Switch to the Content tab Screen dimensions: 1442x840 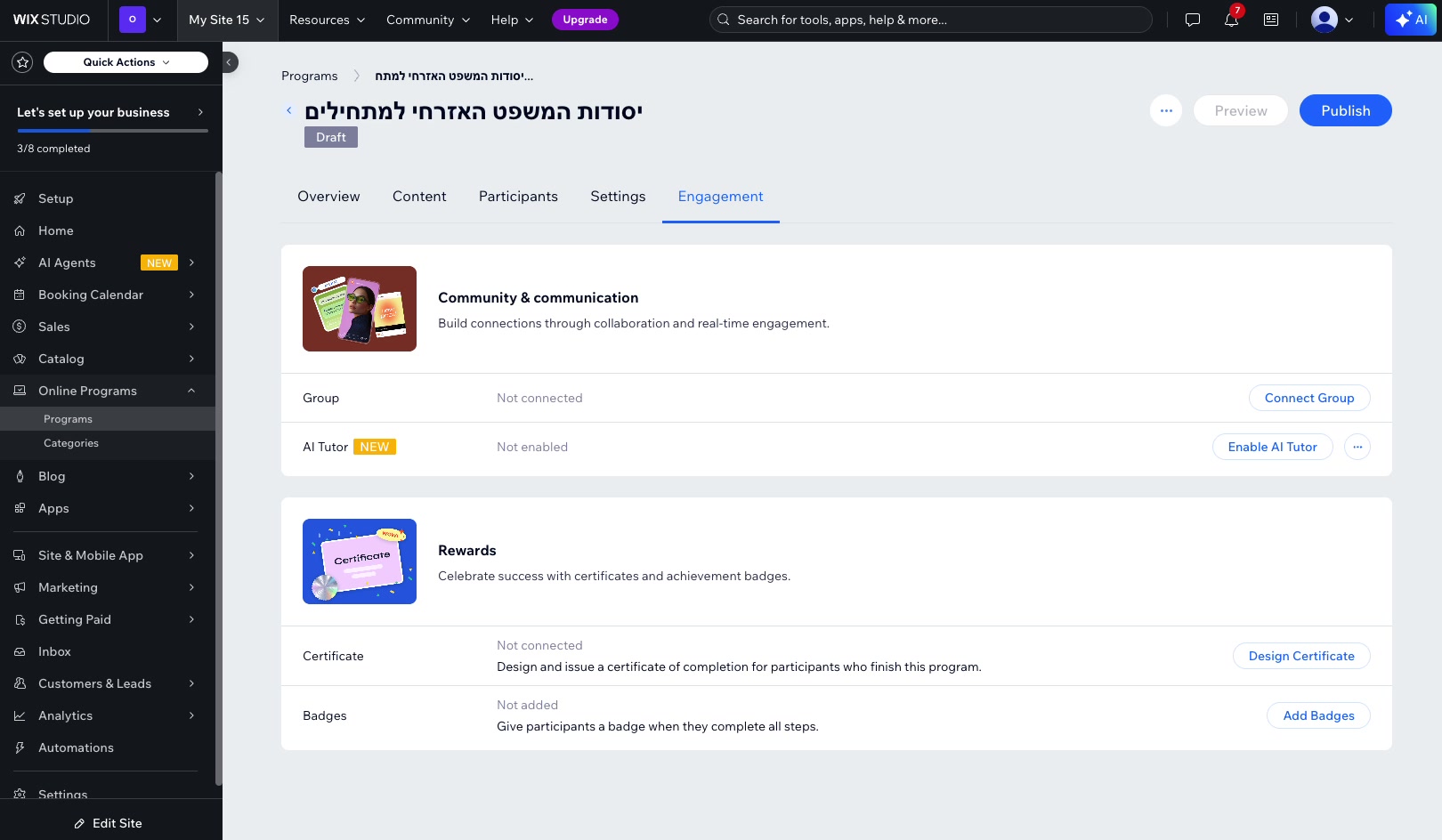point(419,197)
